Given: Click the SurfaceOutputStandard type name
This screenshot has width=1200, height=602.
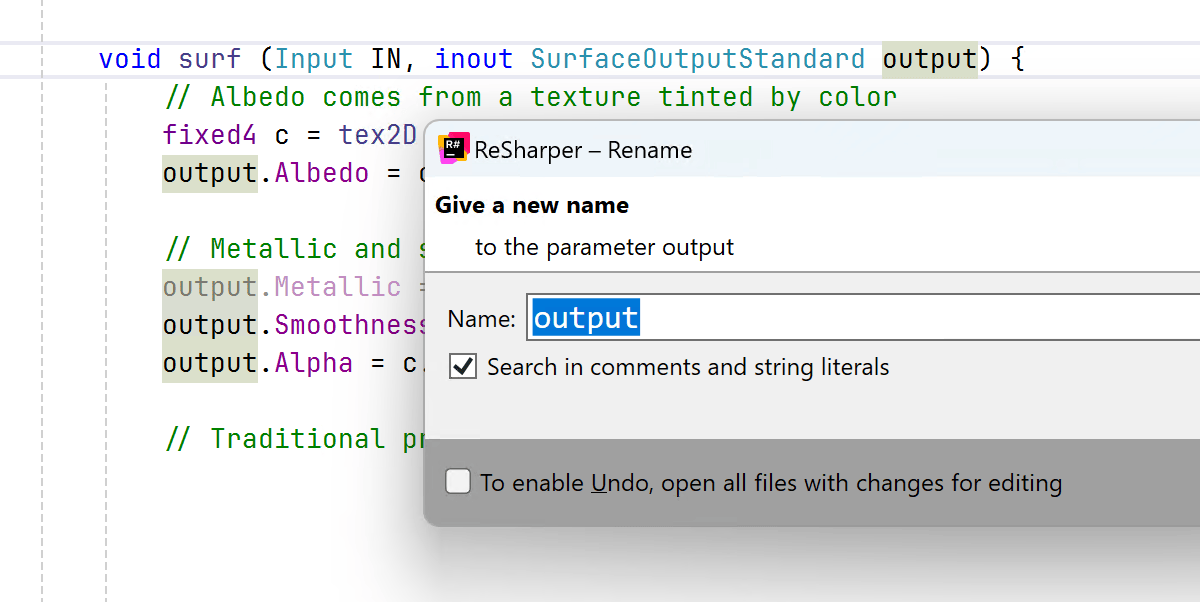Looking at the screenshot, I should pos(697,59).
